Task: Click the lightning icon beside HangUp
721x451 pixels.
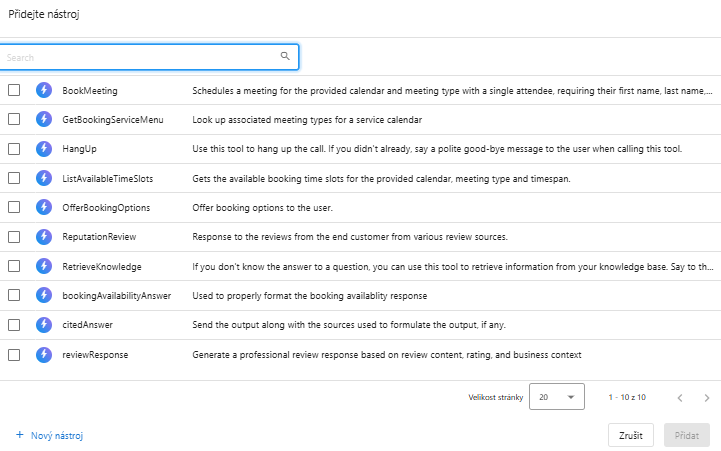Action: tap(44, 149)
